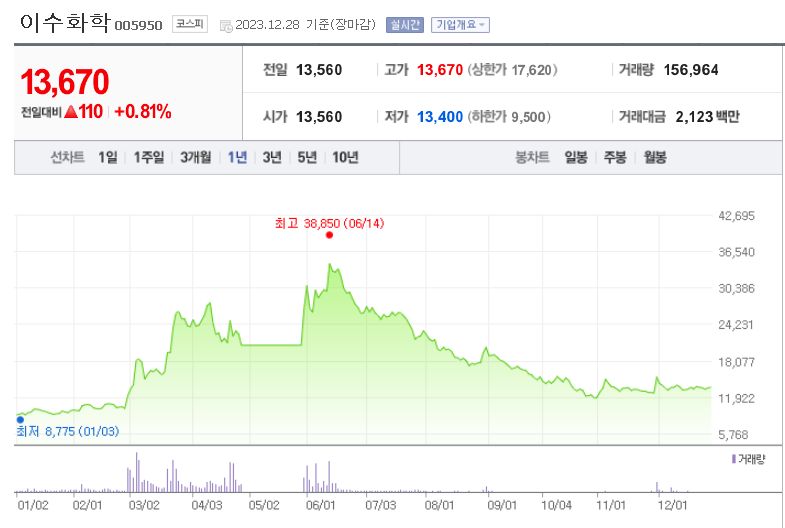Click the 최고 38,850 (06/14) label
This screenshot has width=785, height=528.
[x=329, y=223]
